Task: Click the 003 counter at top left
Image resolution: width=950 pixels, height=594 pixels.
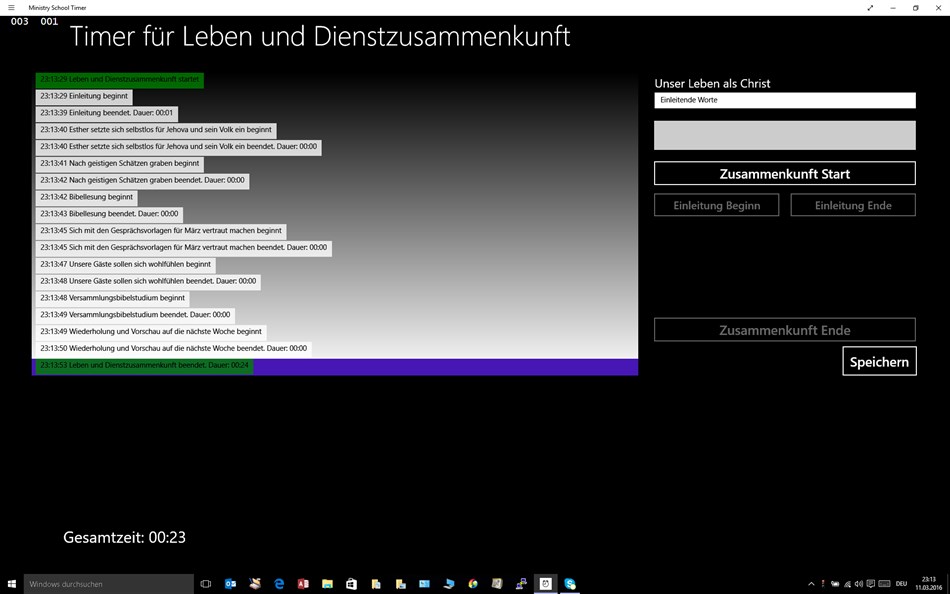Action: (19, 22)
